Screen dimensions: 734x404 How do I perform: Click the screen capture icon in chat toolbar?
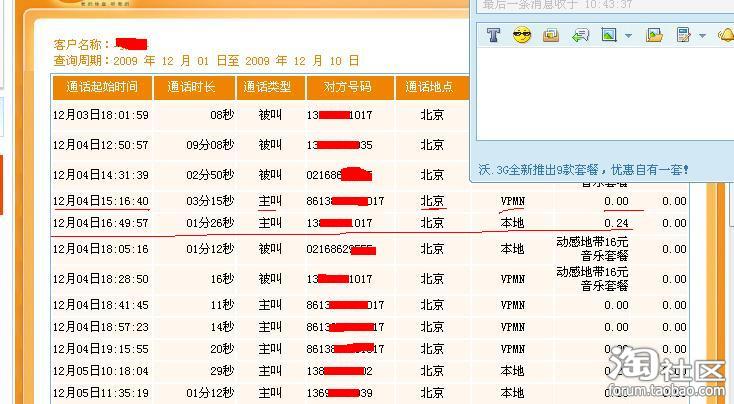click(683, 35)
